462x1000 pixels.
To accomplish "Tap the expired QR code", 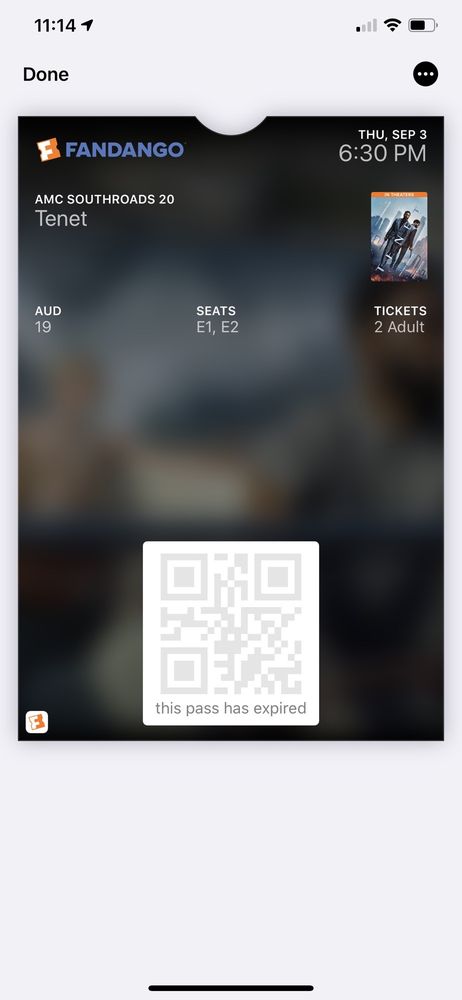I will (230, 623).
